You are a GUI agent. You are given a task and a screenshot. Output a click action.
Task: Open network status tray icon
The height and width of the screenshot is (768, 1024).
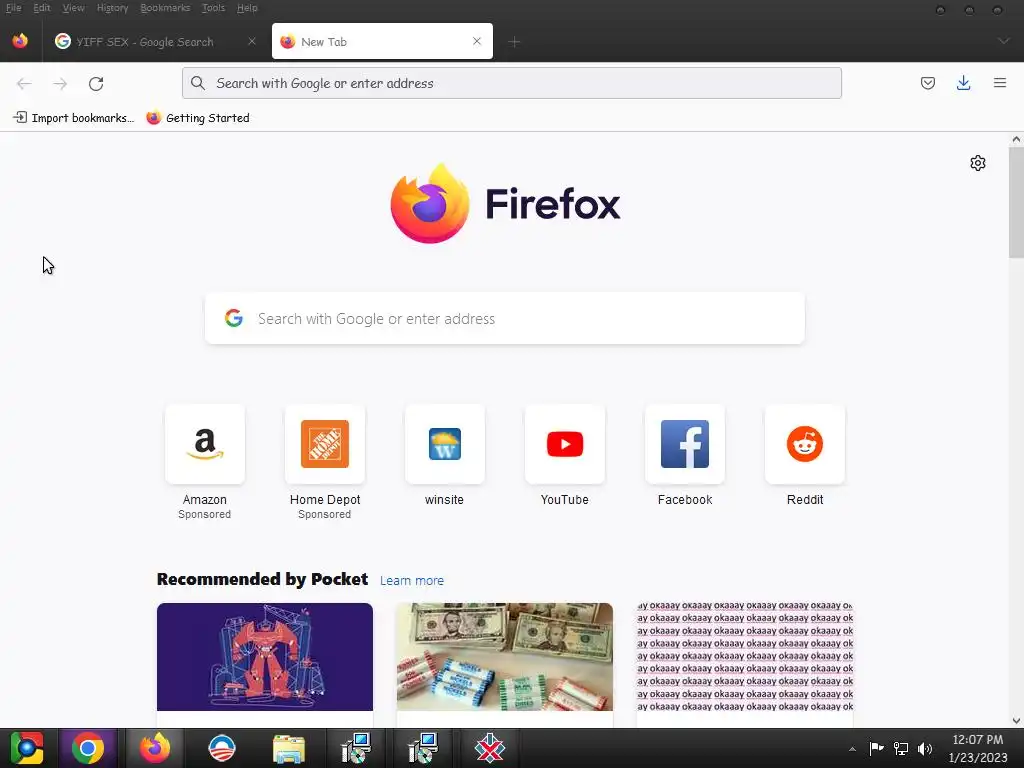pyautogui.click(x=901, y=748)
